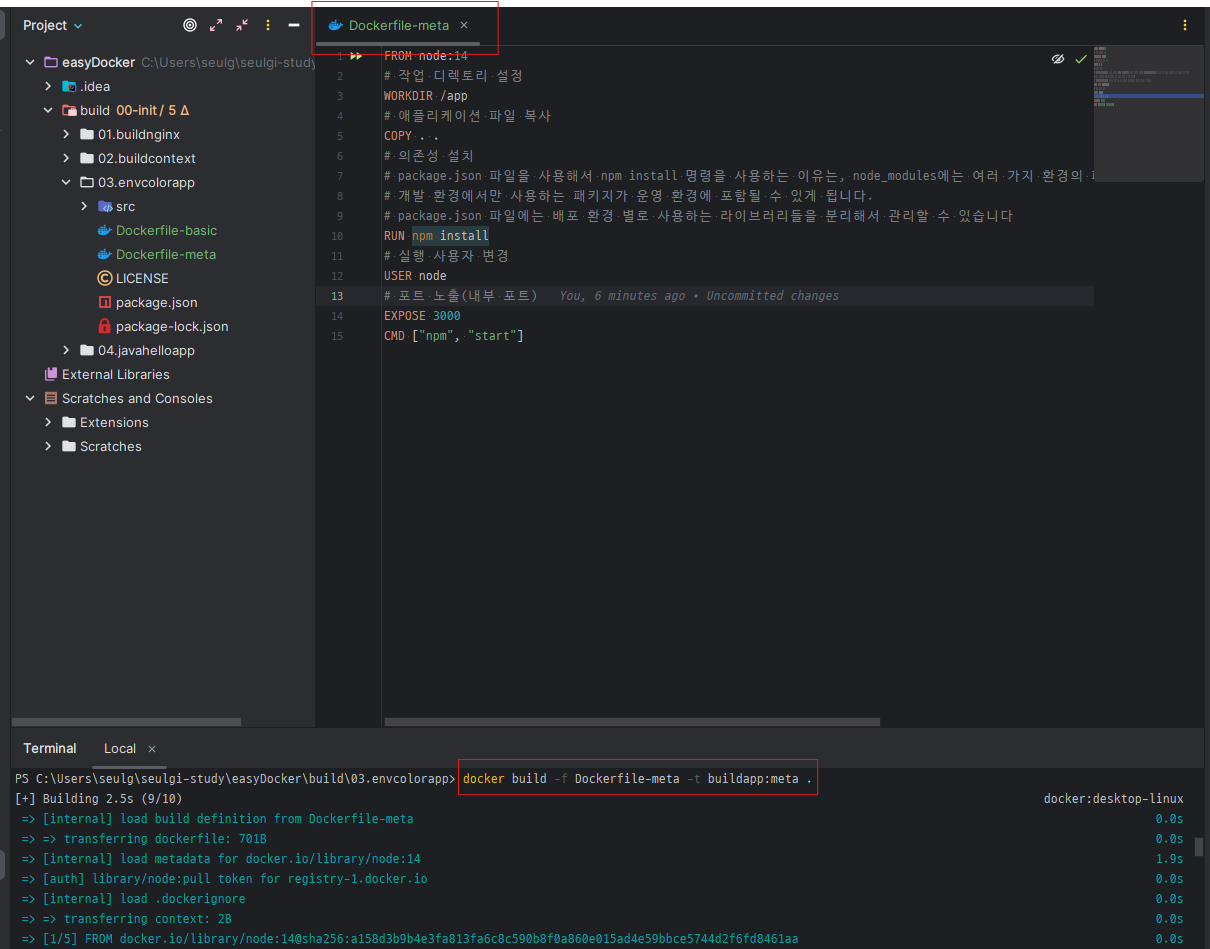Viewport: 1210px width, 949px height.
Task: Click the Docker icon on editor tab
Action: click(x=336, y=25)
